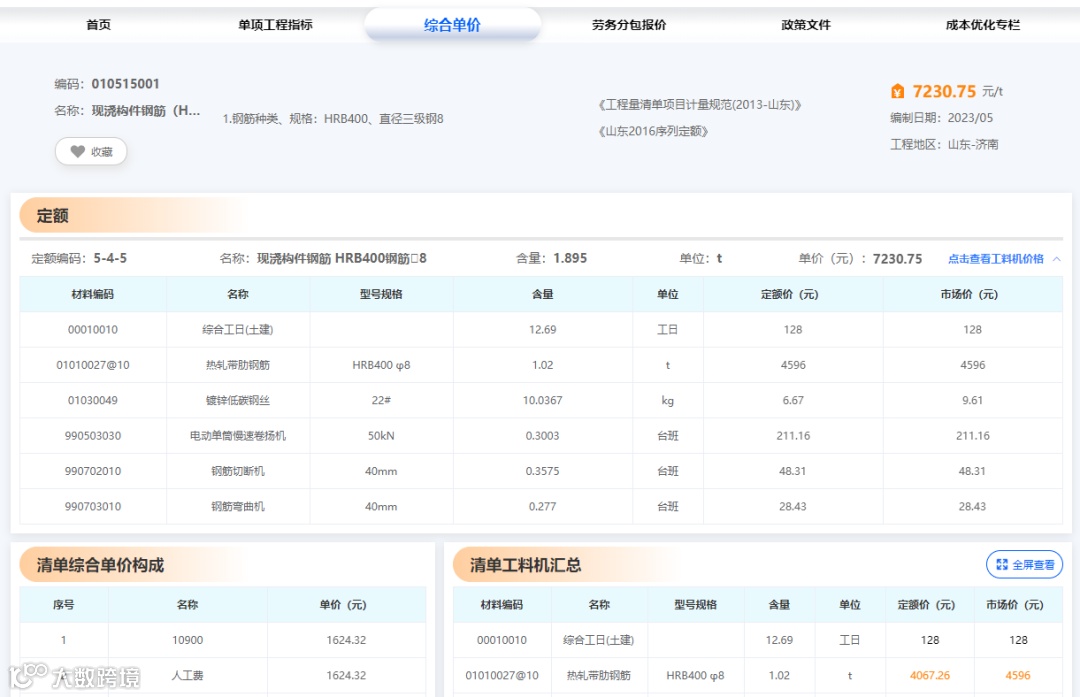
Task: Collapse the 工料机价格 chevron arrow
Action: point(1057,259)
